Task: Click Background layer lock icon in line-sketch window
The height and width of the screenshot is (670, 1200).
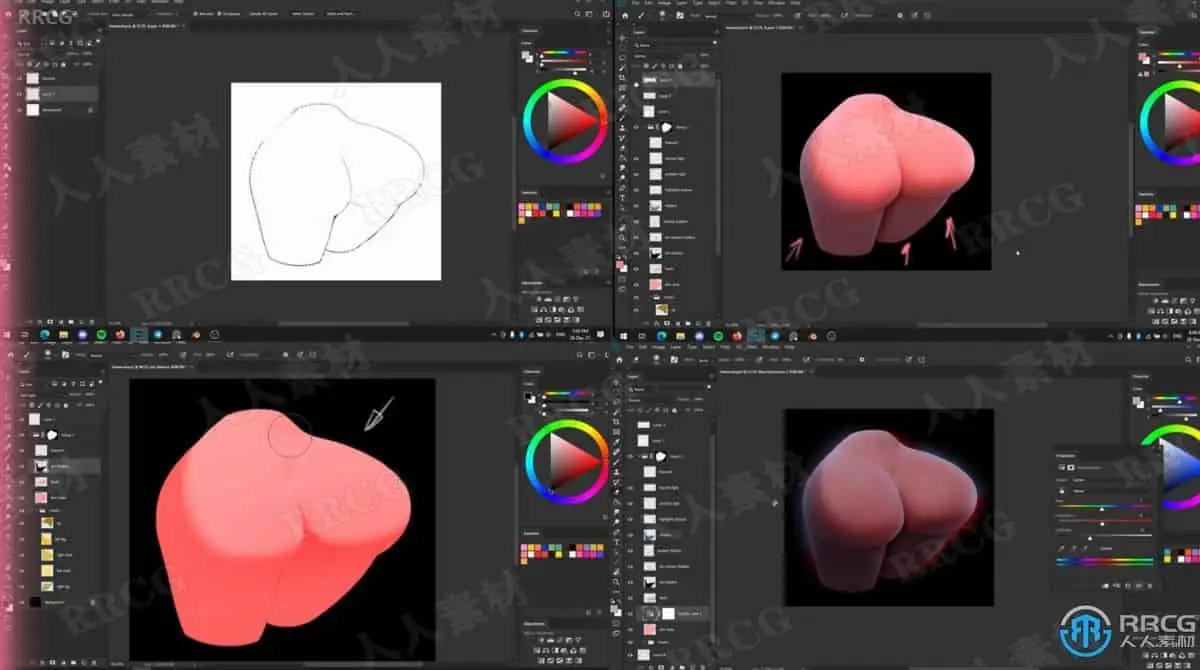Action: point(90,109)
